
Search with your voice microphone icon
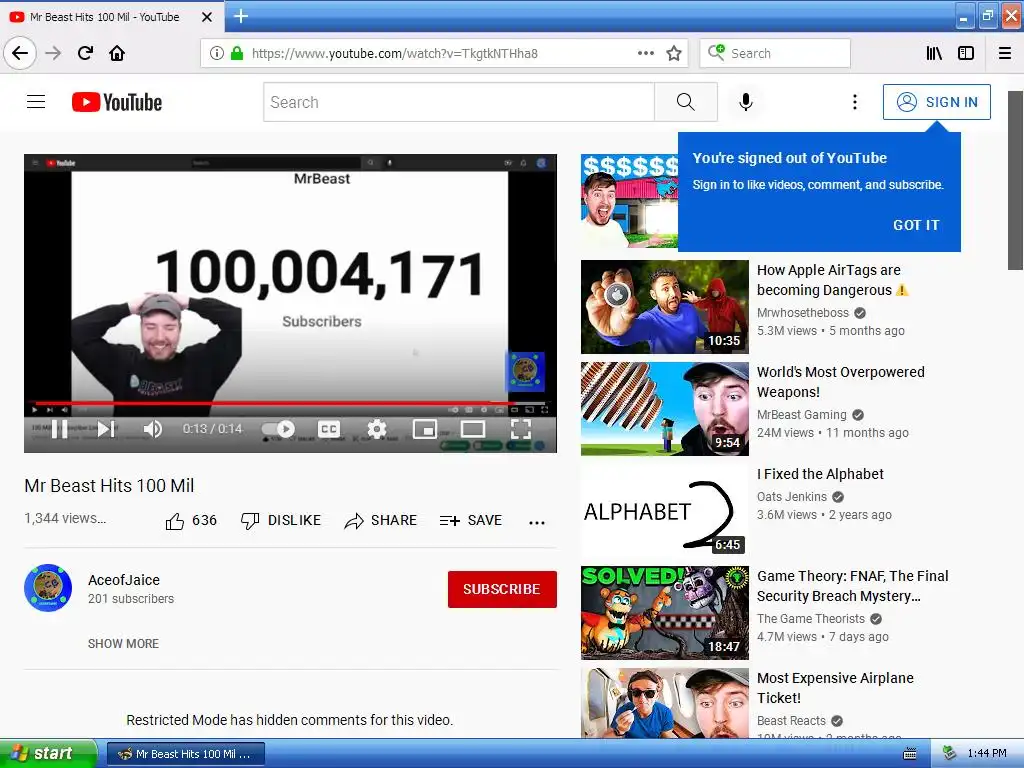746,102
